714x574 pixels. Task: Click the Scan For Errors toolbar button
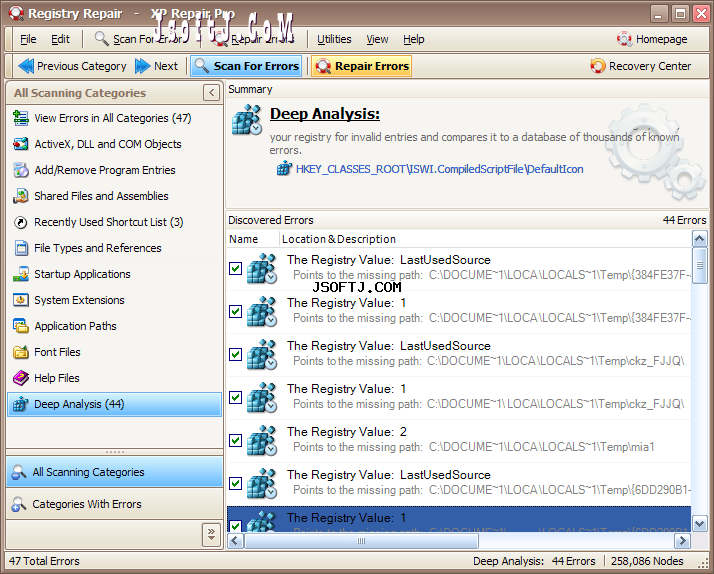pyautogui.click(x=246, y=66)
